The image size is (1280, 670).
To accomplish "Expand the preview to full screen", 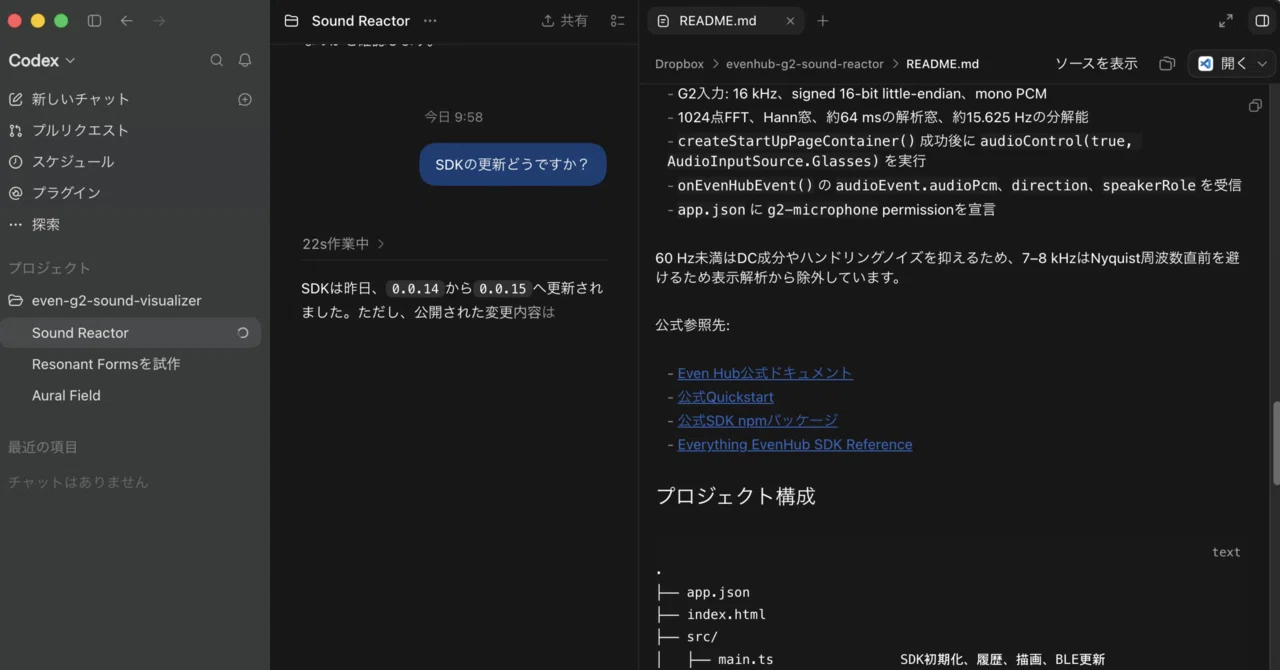I will [1226, 20].
